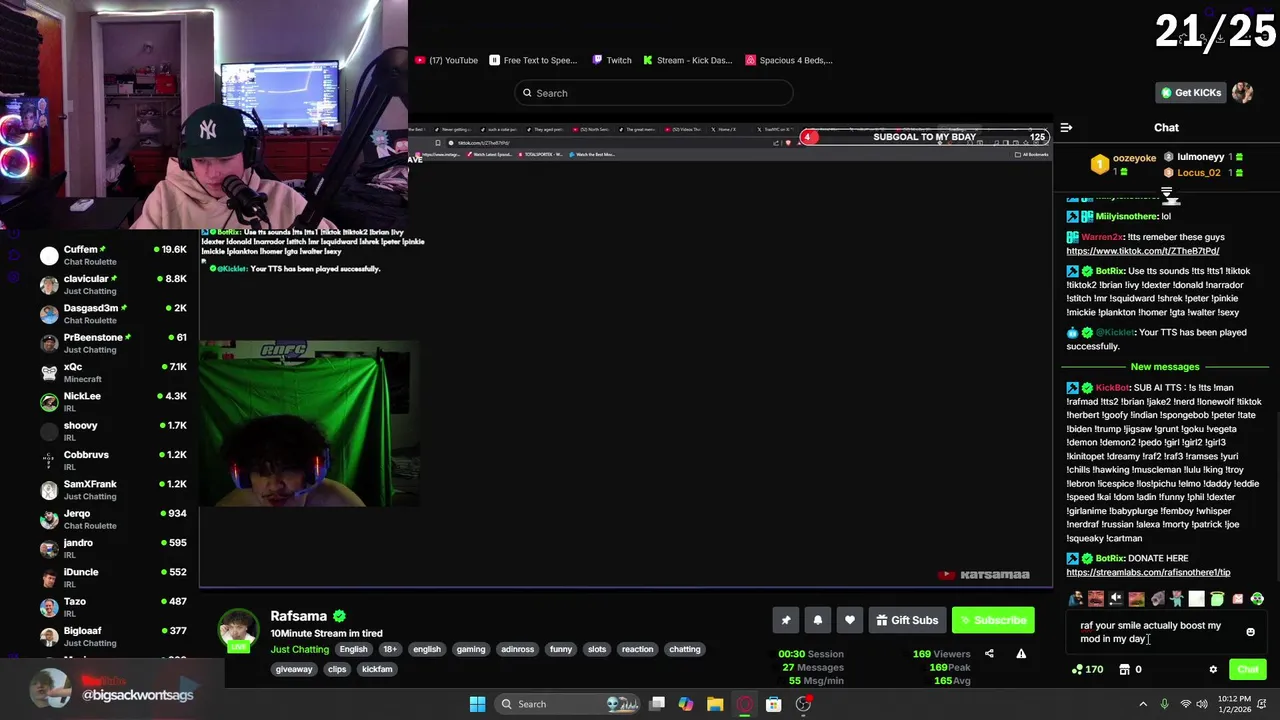1280x720 pixels.
Task: Select the kickfam tag
Action: coord(377,669)
